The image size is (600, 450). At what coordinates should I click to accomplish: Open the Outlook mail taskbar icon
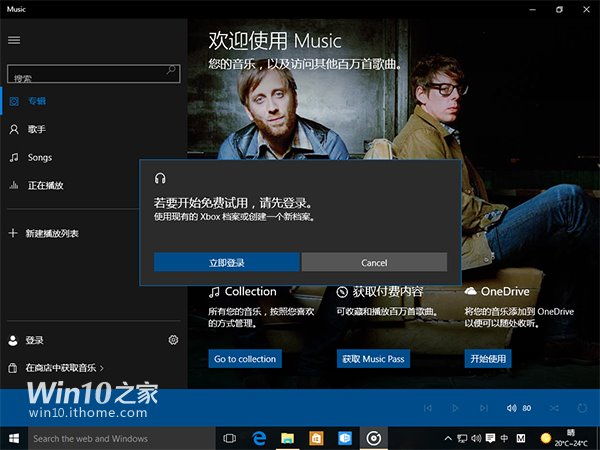(x=345, y=439)
